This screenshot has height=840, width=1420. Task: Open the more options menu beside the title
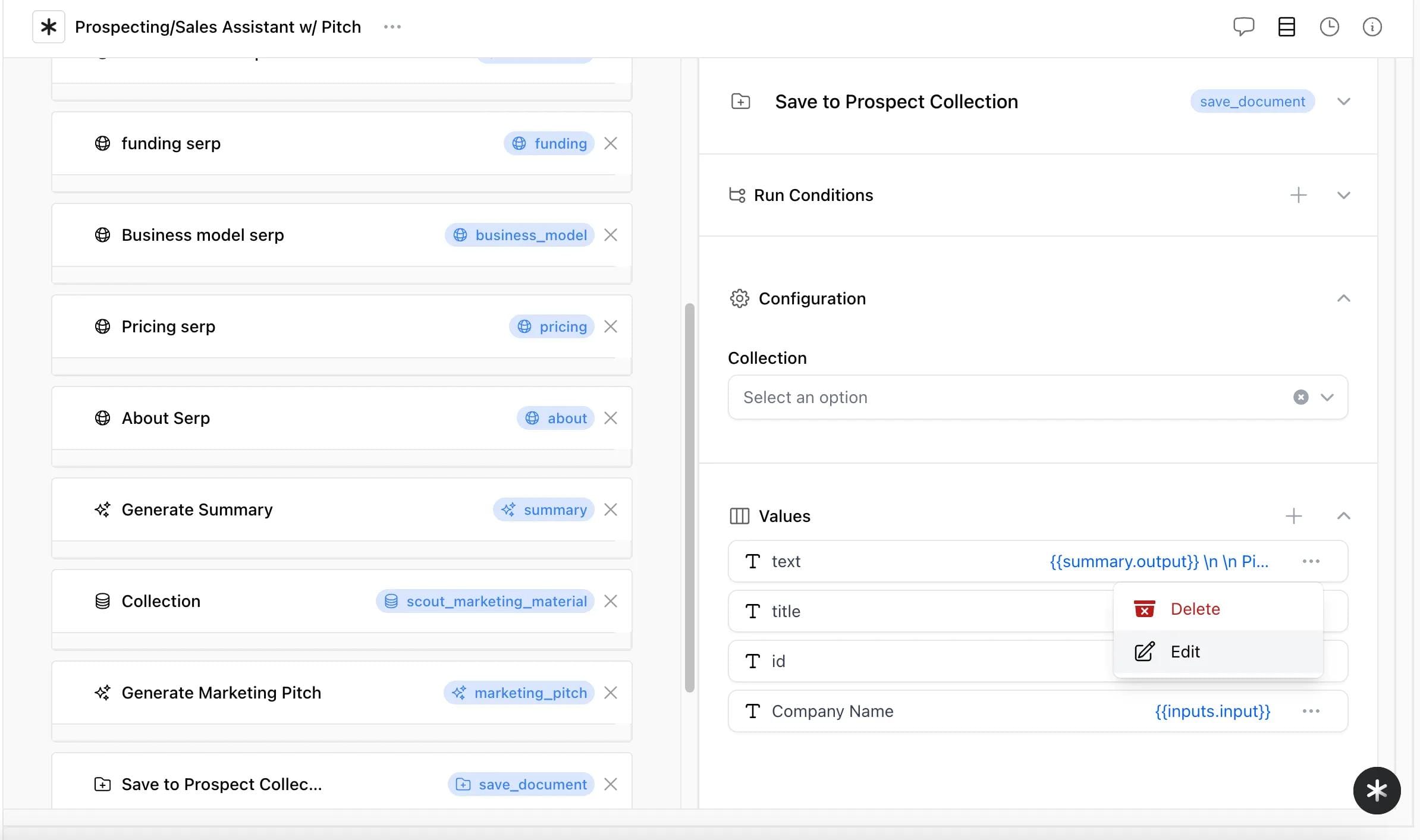pyautogui.click(x=392, y=27)
